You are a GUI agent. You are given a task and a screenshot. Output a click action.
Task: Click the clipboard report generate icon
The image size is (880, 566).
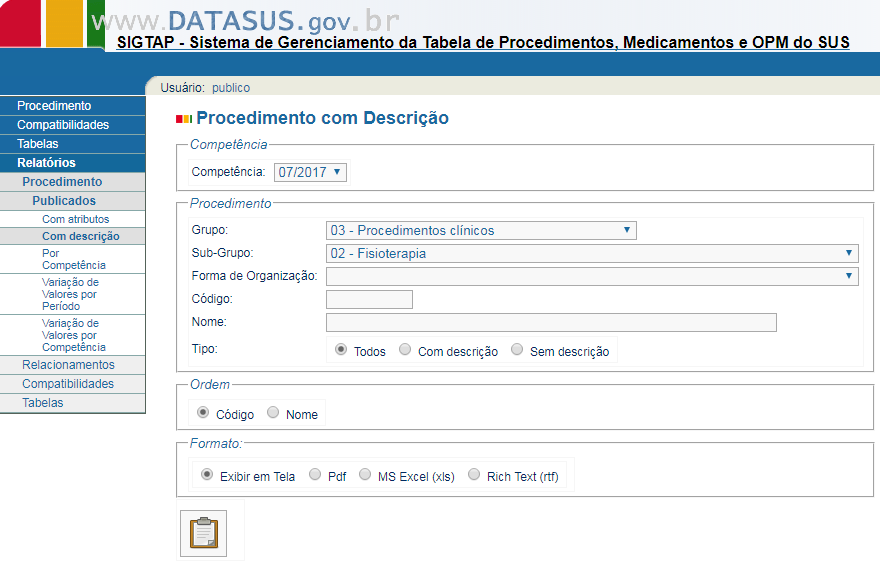click(203, 533)
